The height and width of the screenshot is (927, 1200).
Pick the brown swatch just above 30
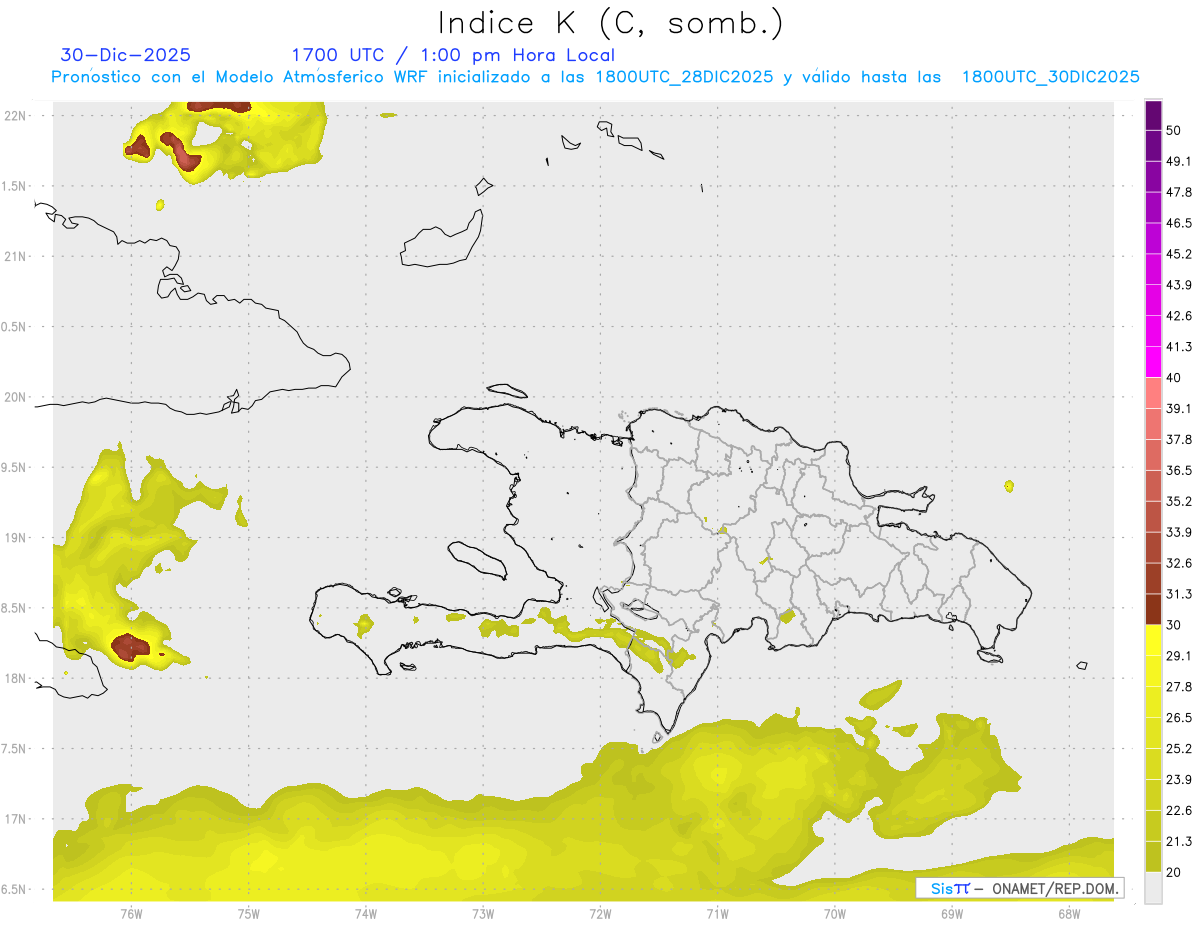point(1153,610)
